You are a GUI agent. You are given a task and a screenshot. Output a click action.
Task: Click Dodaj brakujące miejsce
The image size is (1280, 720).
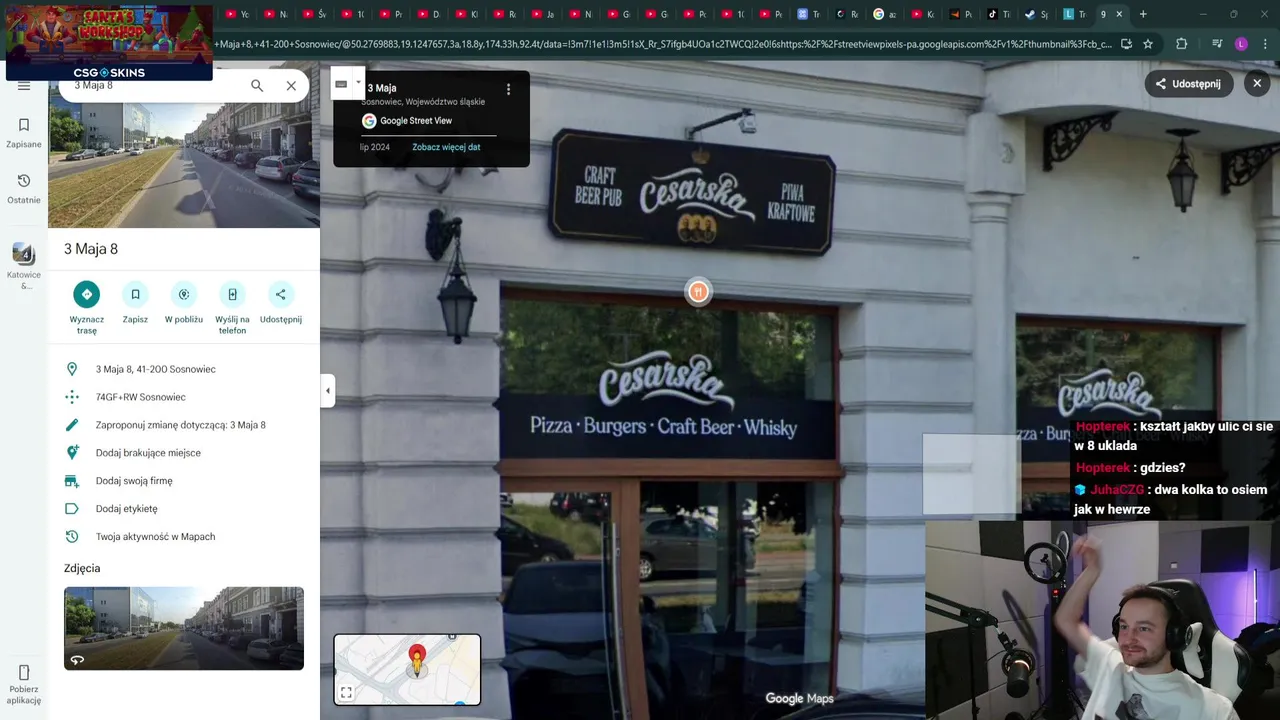click(x=184, y=453)
